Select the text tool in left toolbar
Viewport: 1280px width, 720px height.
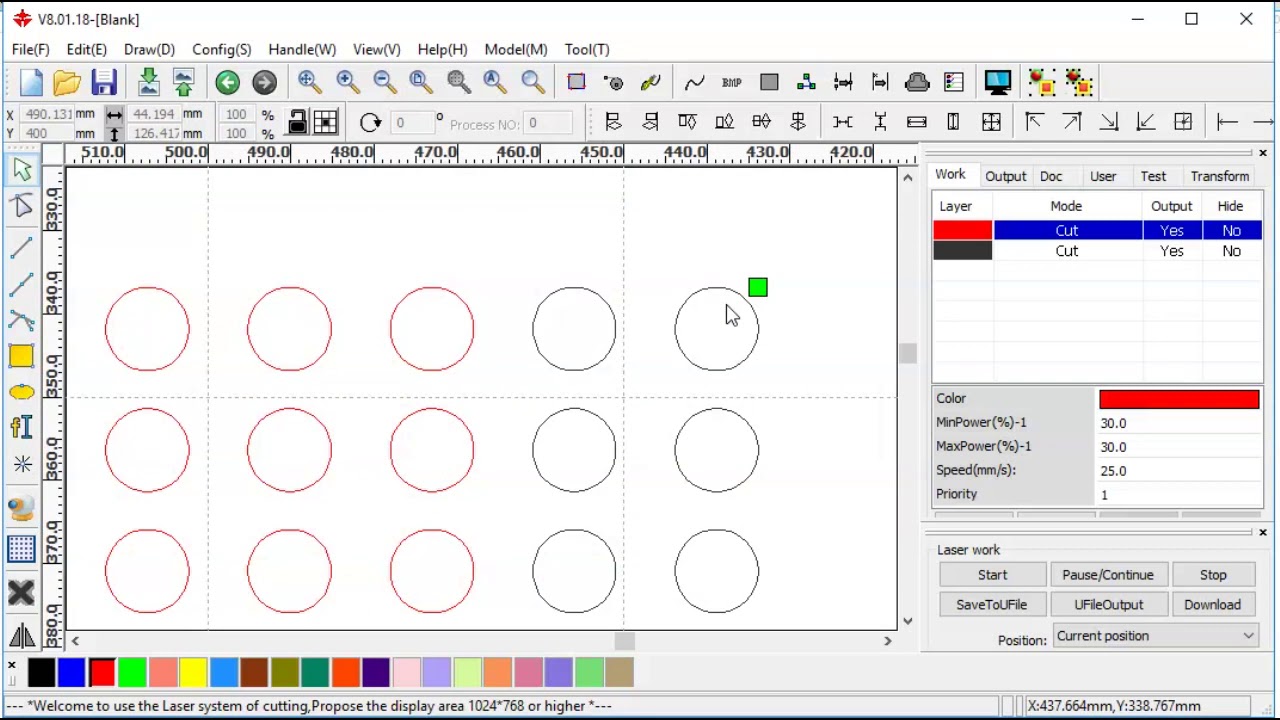pyautogui.click(x=21, y=428)
